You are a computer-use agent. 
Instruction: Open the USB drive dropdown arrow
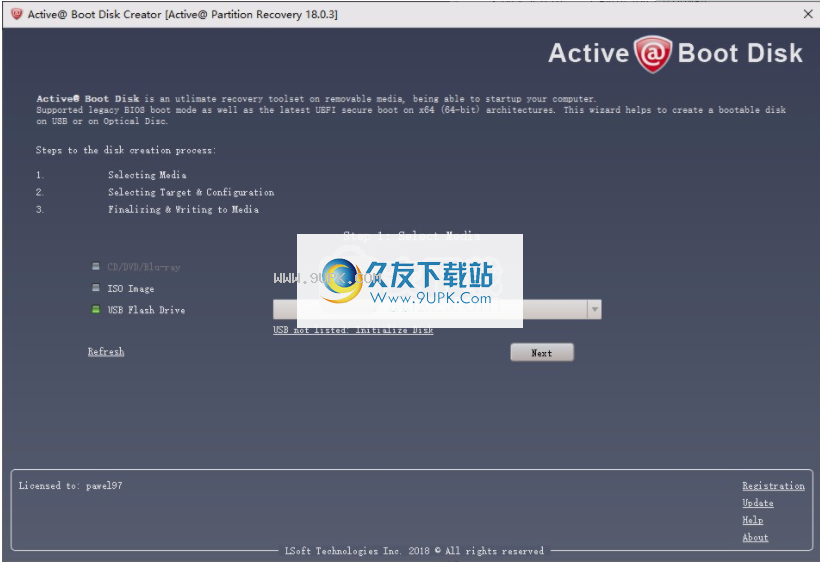coord(594,309)
